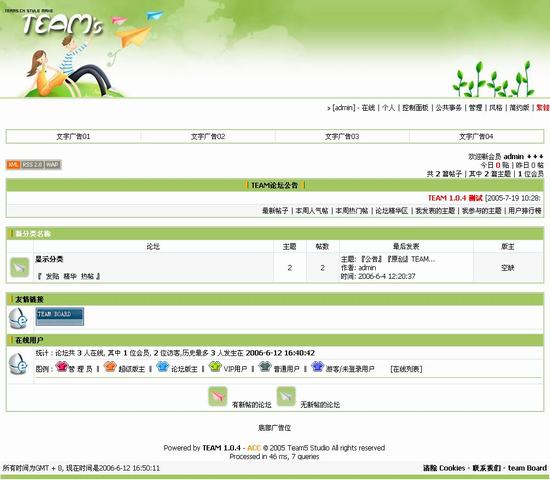The height and width of the screenshot is (480, 550).
Task: Click the TEAM BOARD friend link banner
Action: pyautogui.click(x=60, y=316)
